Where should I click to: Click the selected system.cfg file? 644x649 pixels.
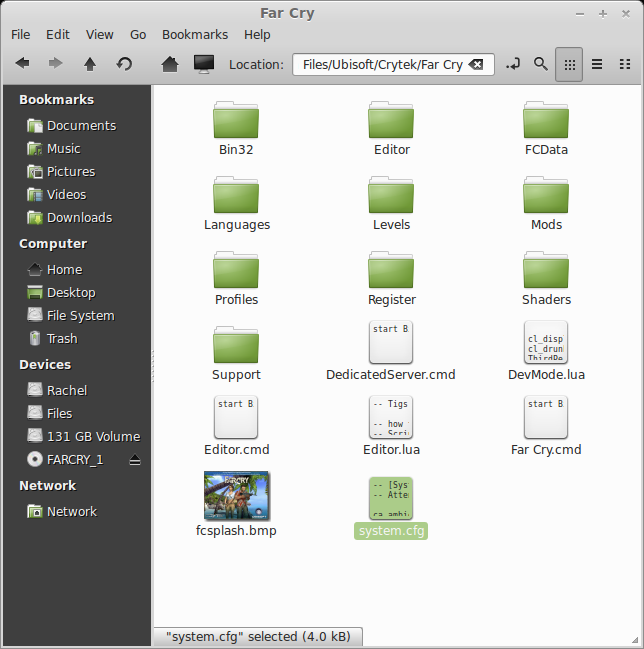(391, 508)
